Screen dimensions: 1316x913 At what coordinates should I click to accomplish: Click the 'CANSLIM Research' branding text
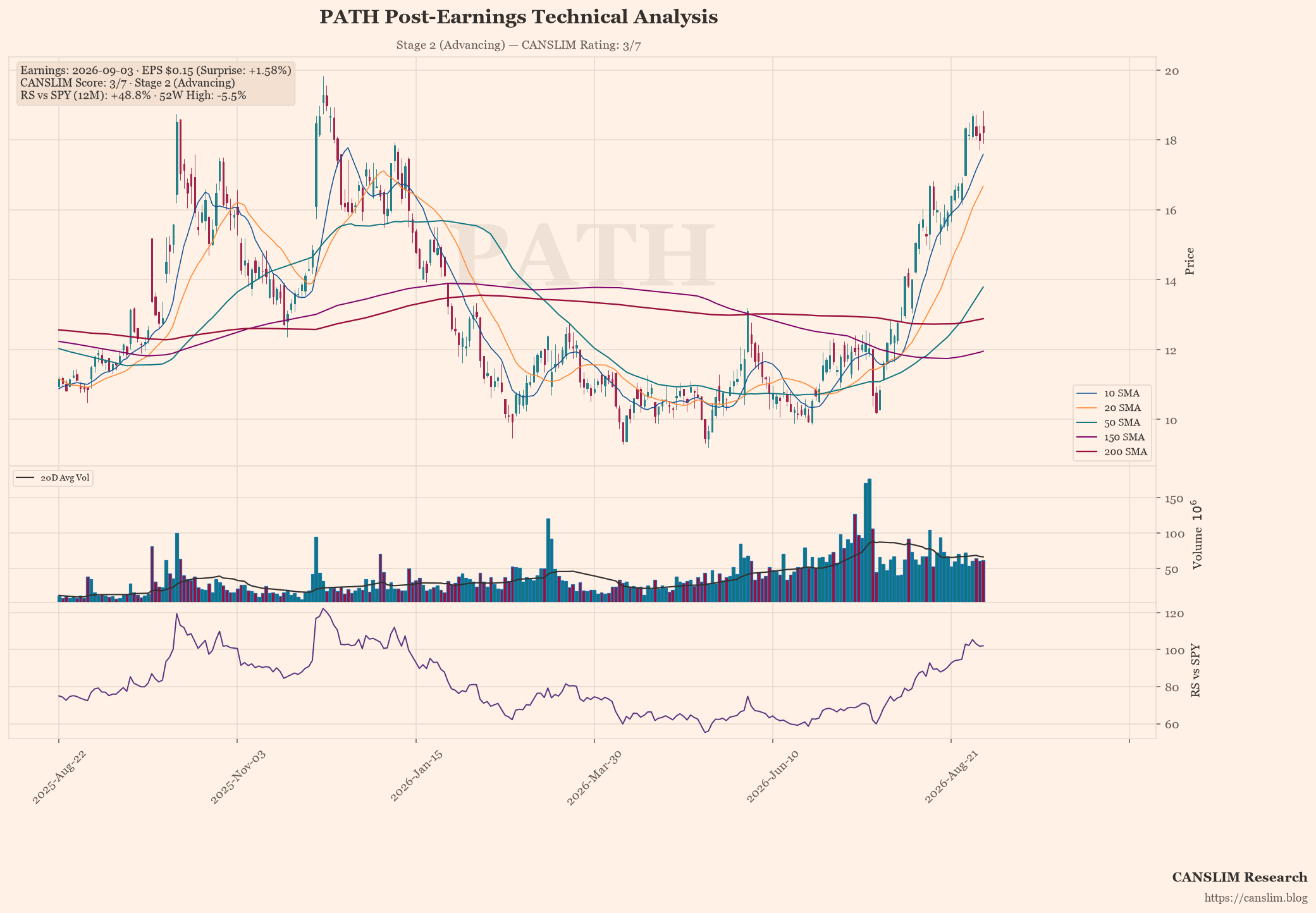coord(1239,878)
